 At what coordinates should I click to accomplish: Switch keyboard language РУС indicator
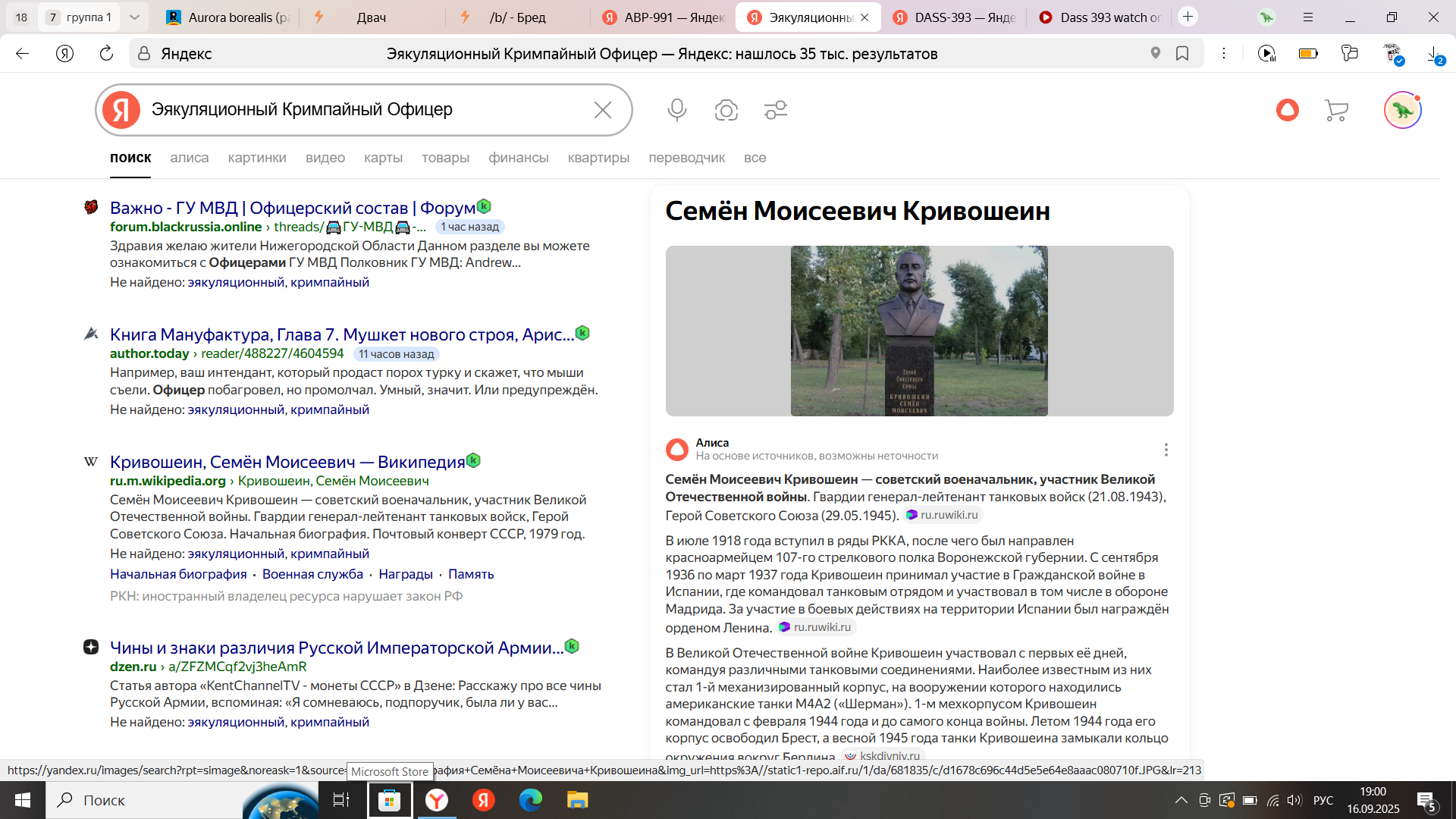pyautogui.click(x=1323, y=800)
